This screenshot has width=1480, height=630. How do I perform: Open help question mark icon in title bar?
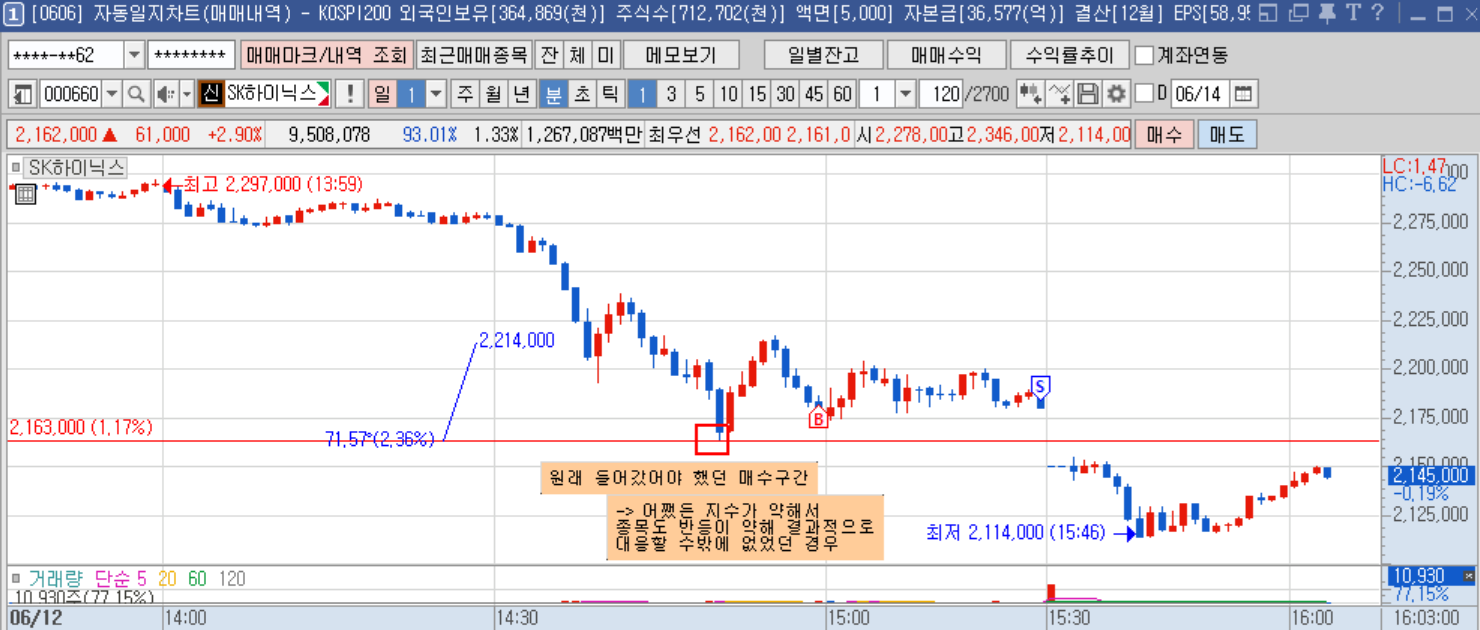[x=1377, y=13]
